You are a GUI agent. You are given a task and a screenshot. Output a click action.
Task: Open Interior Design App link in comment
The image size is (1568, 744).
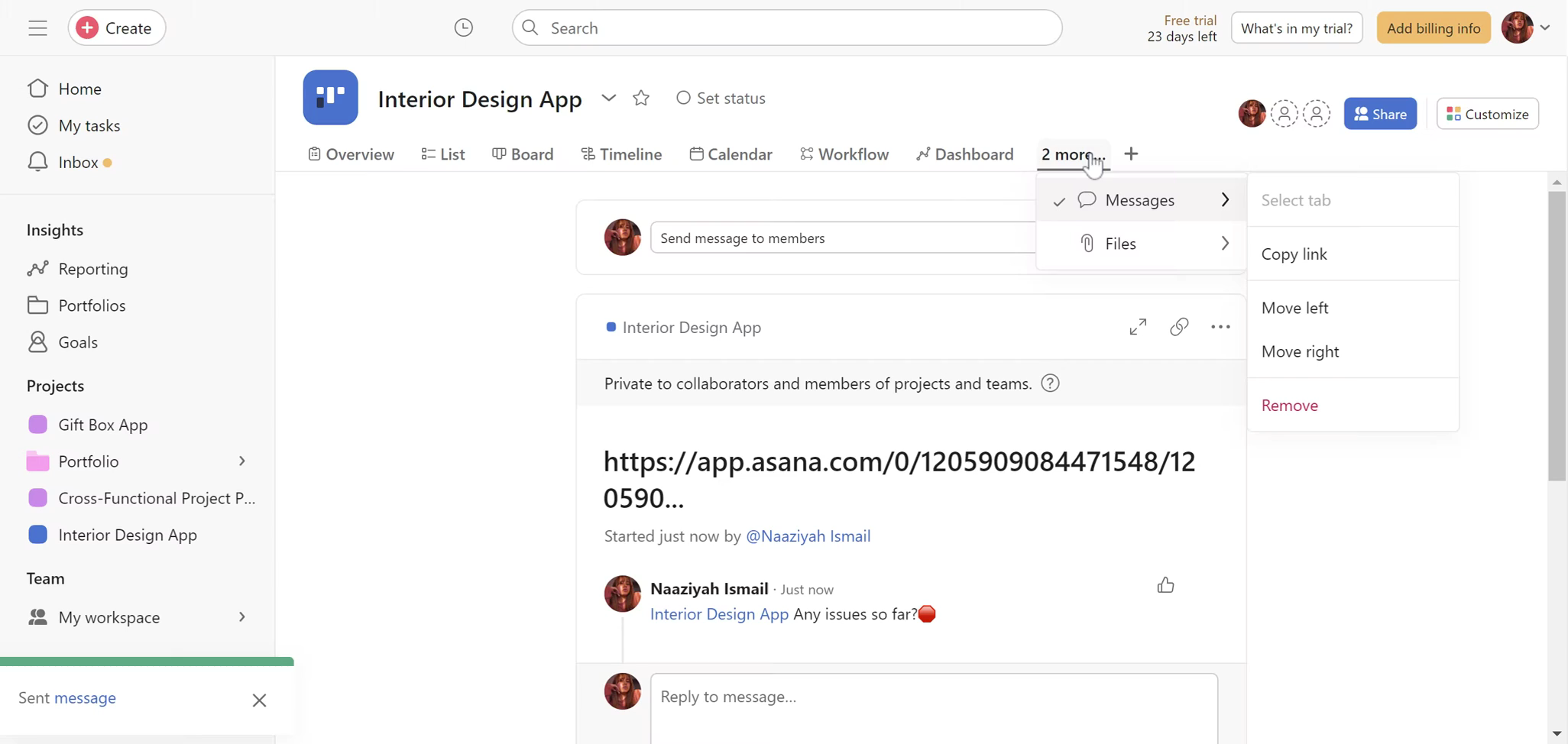[x=719, y=614]
